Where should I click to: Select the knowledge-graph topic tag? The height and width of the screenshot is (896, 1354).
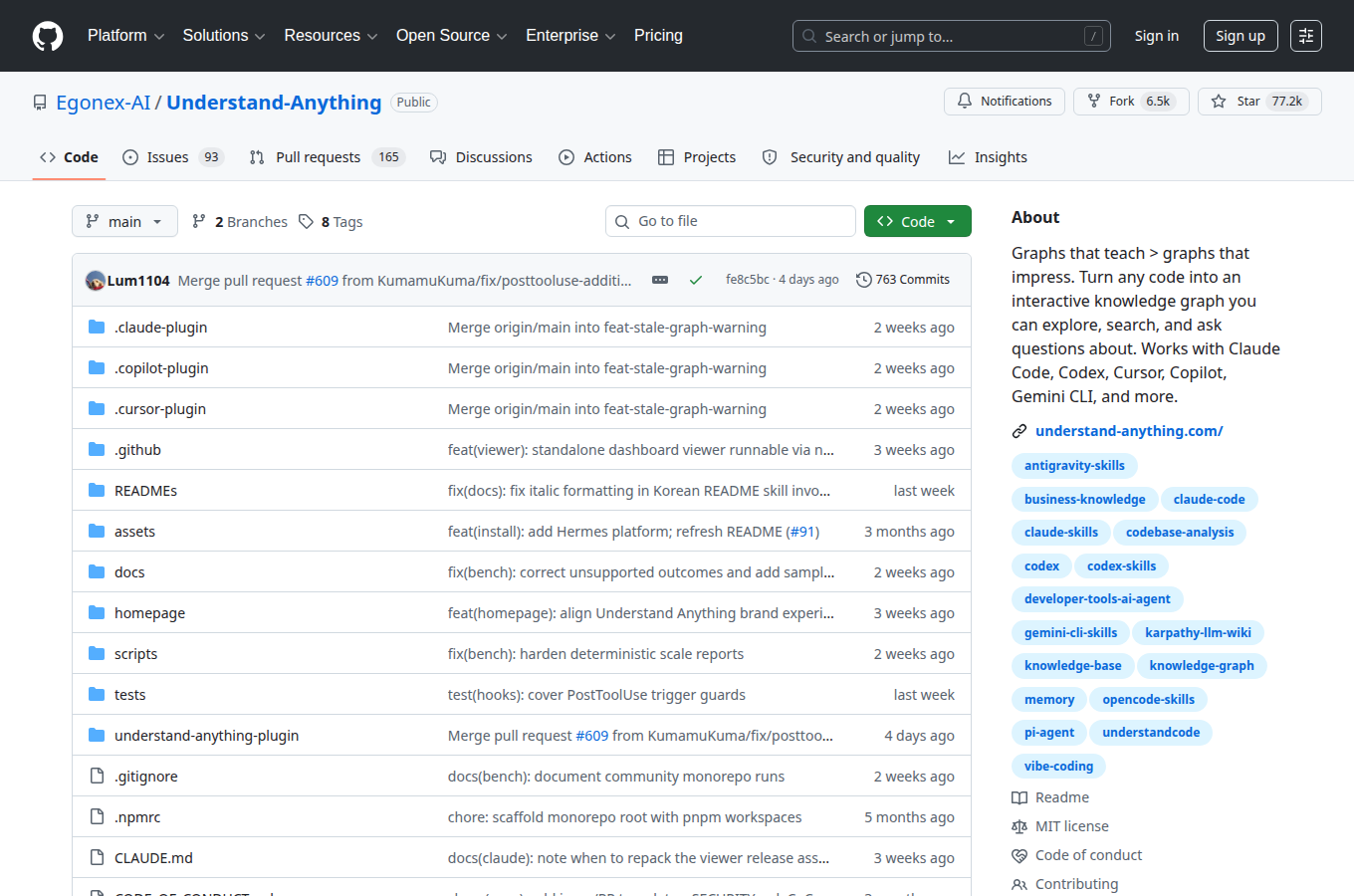coord(1202,666)
